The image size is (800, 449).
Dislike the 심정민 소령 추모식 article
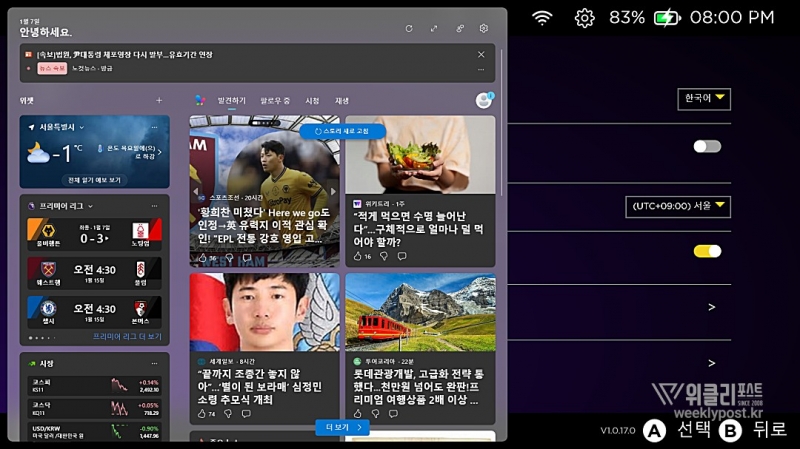(228, 414)
